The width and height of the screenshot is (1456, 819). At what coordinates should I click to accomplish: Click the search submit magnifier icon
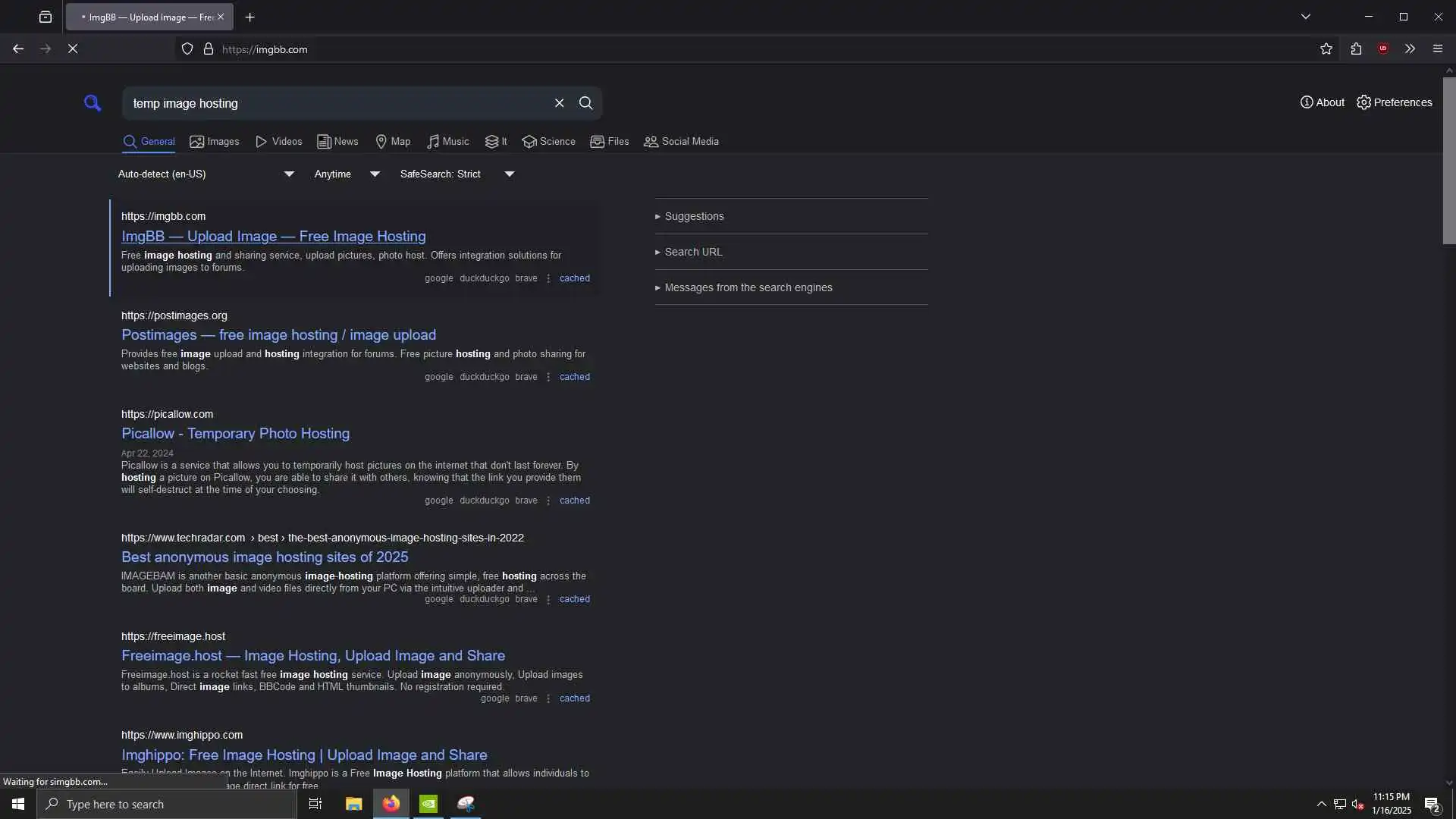(x=585, y=103)
